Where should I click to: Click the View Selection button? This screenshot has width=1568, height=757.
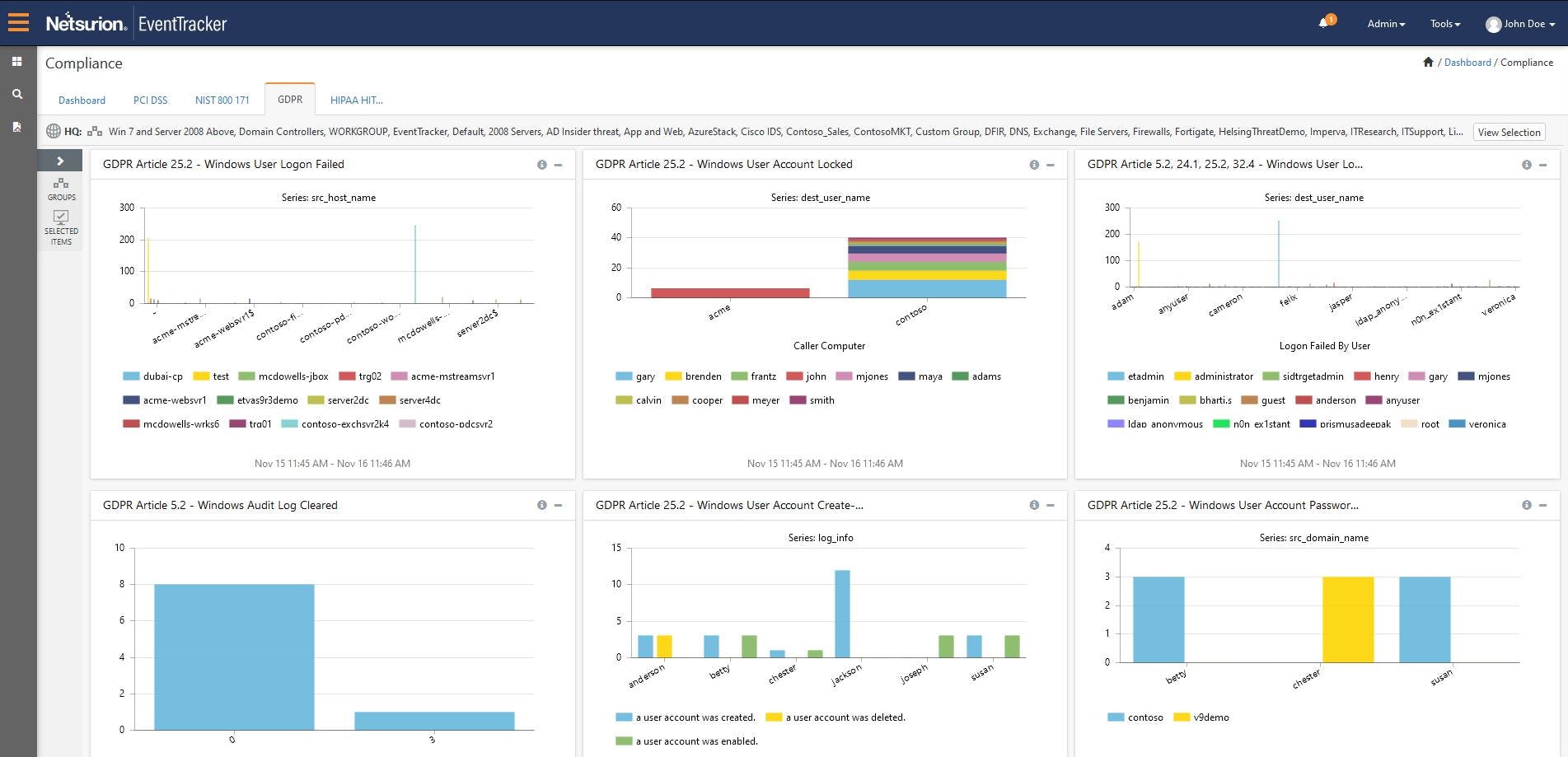(1509, 132)
